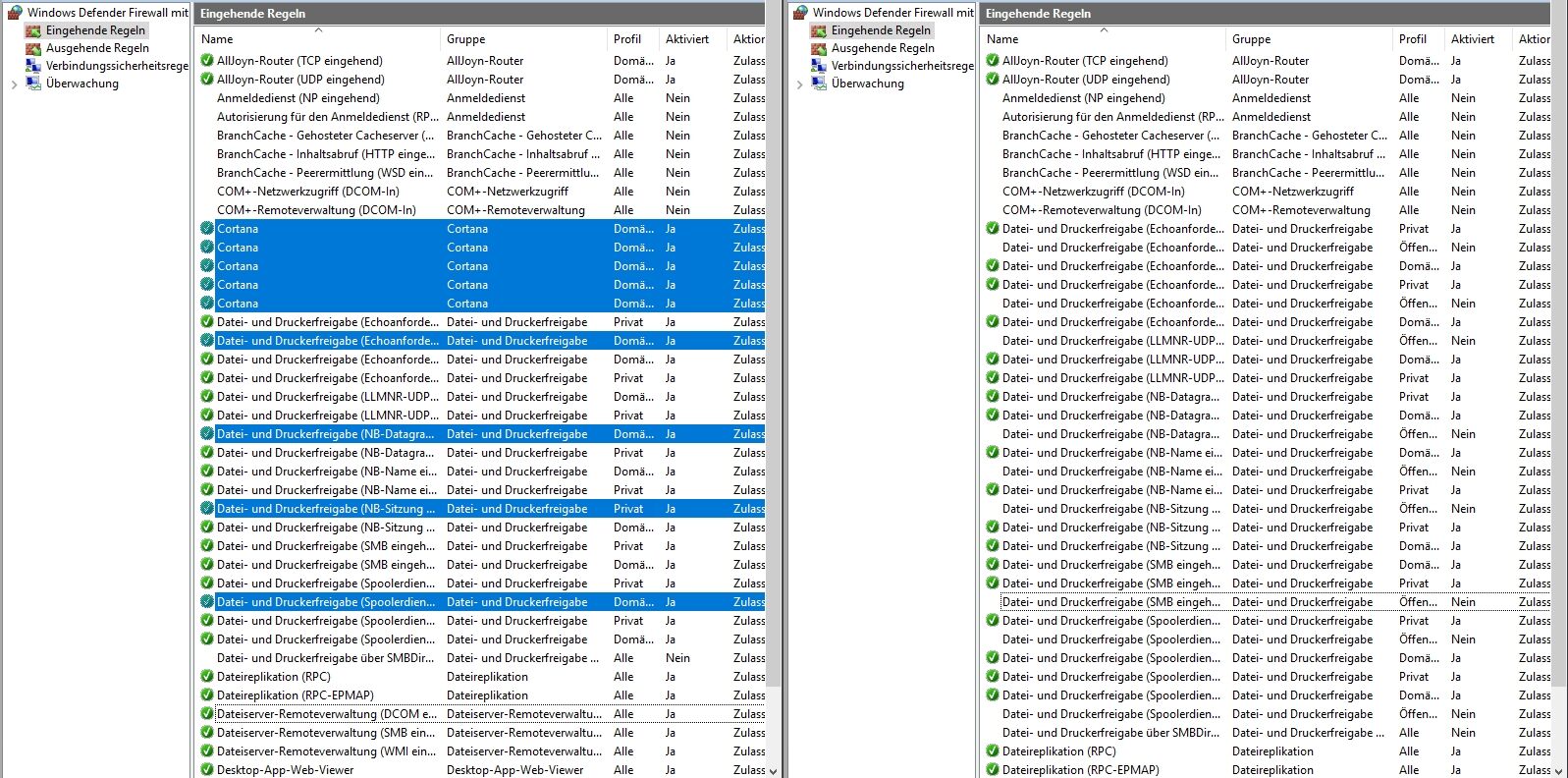Click Eingehende Regeln icon in left window tree
Screen dimensions: 1568x778
tap(33, 30)
